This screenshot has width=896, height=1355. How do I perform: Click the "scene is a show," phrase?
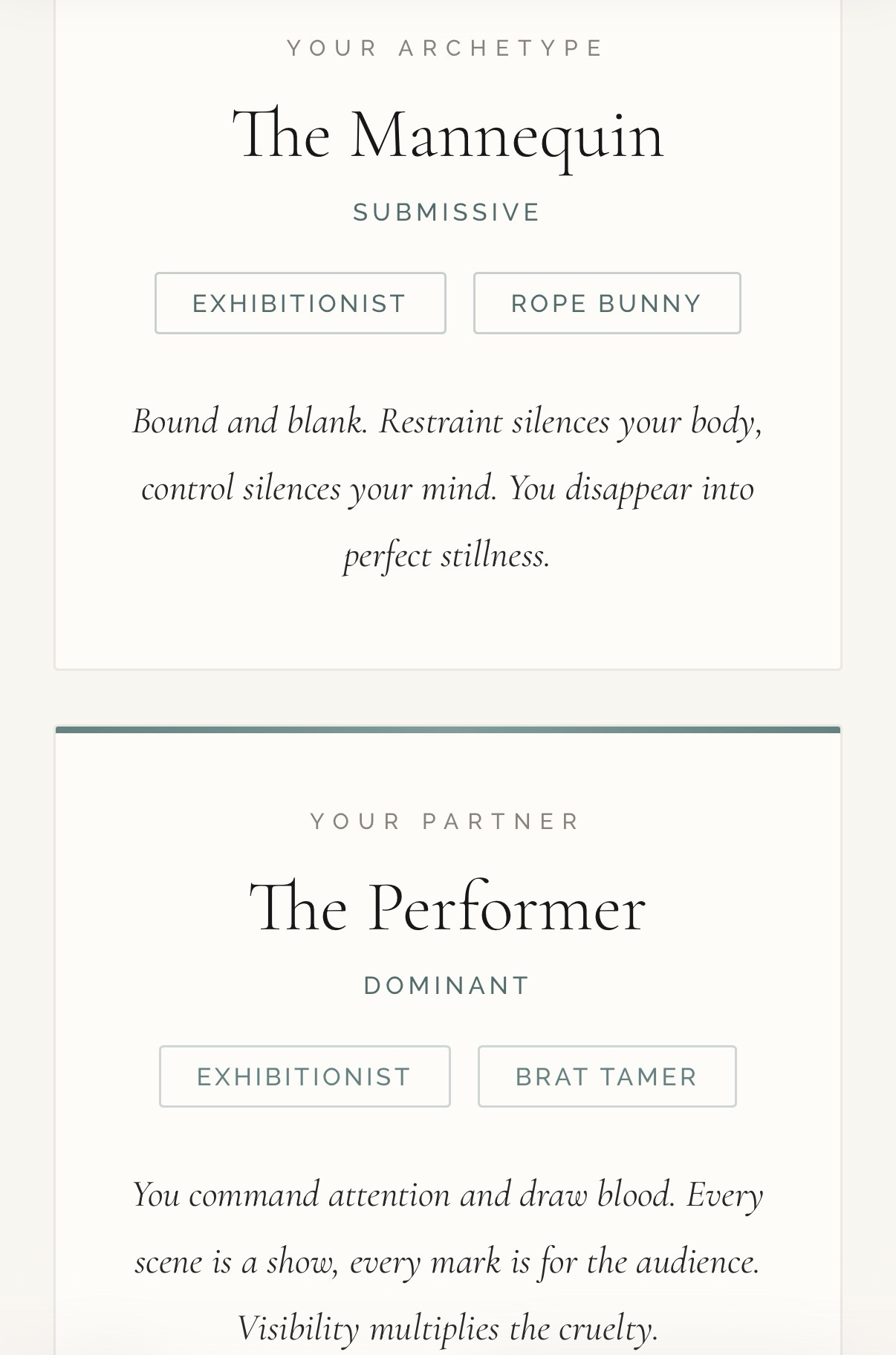pyautogui.click(x=236, y=1261)
